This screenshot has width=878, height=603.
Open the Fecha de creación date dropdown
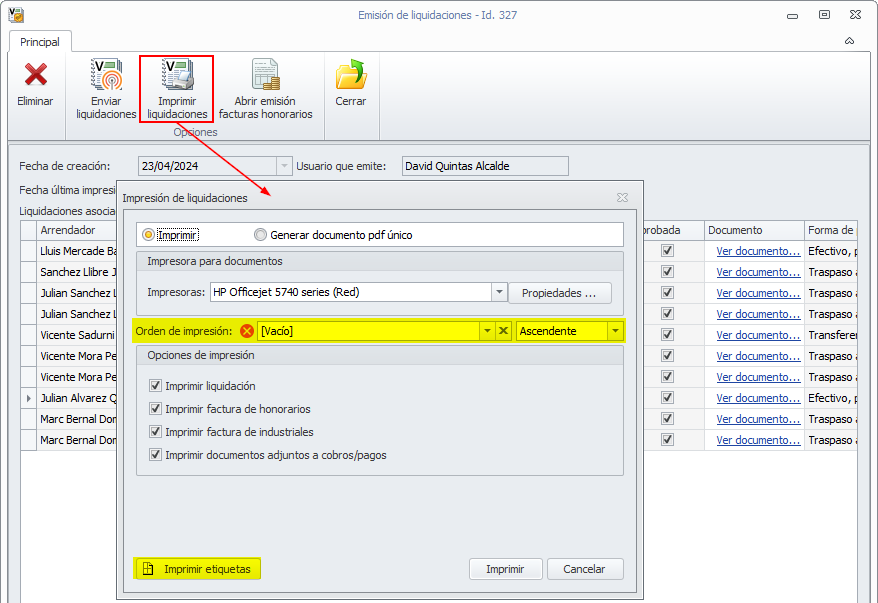coord(284,166)
